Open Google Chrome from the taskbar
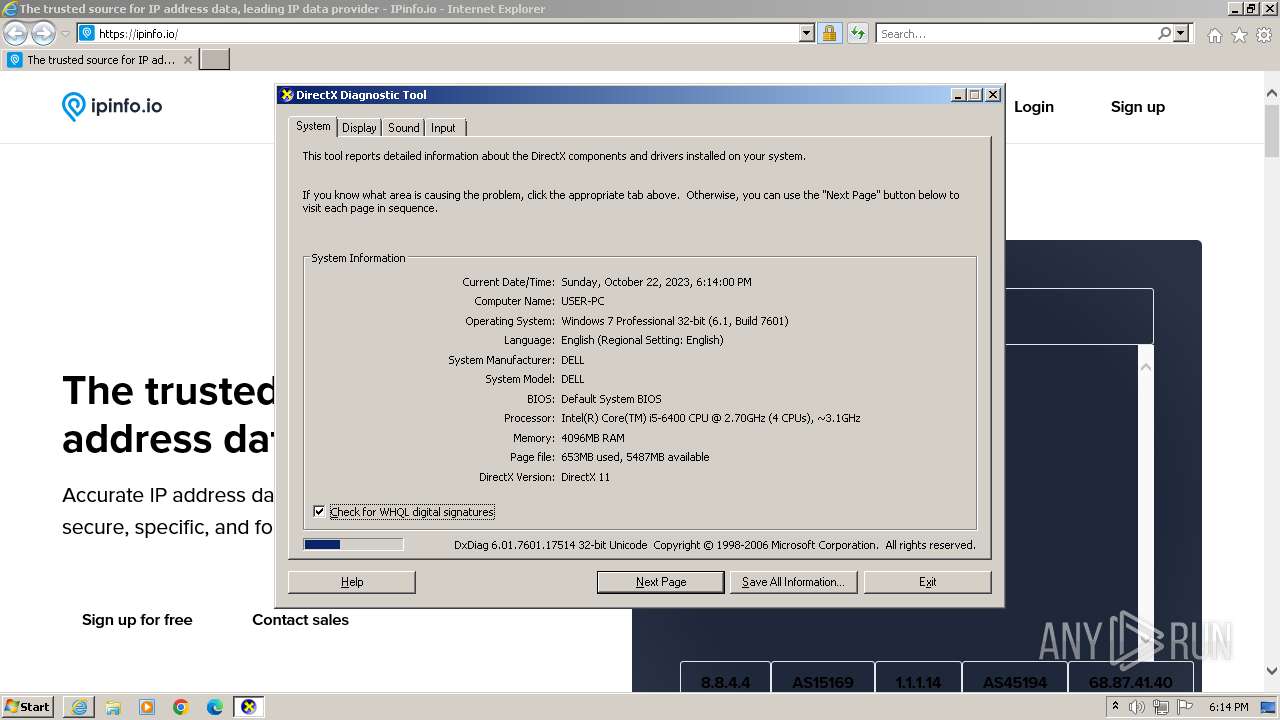Screen dimensions: 1280x720 pos(181,707)
